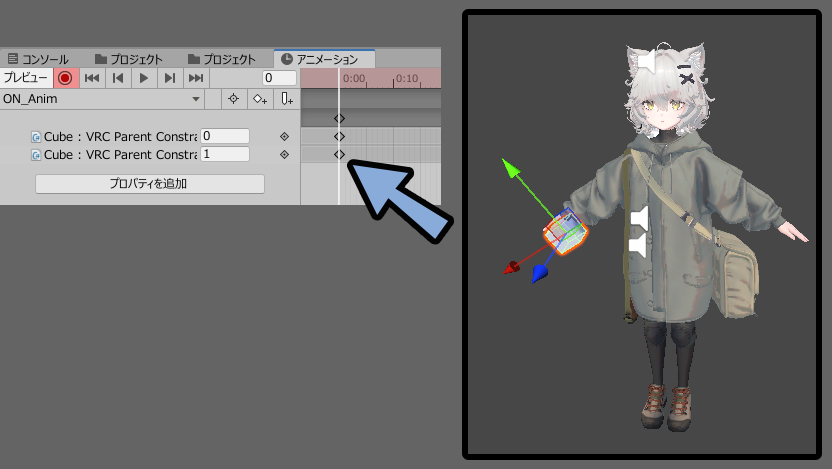Click the 0:10 mark on timeline ruler

406,79
